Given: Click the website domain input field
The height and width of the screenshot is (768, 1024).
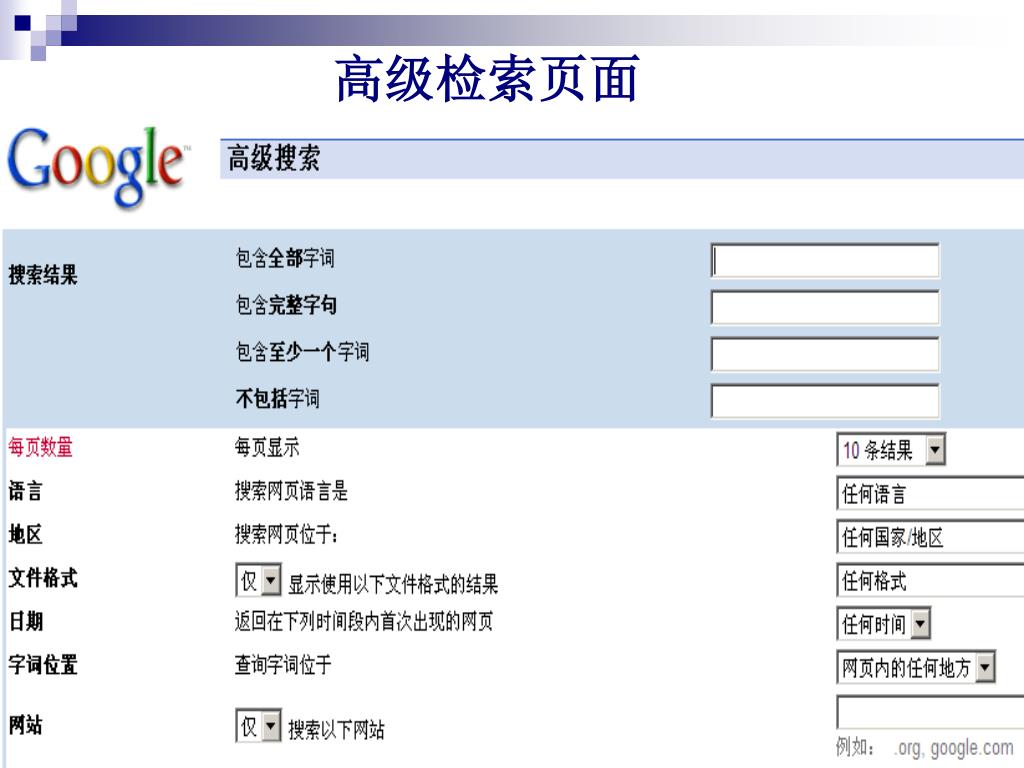Looking at the screenshot, I should (930, 712).
